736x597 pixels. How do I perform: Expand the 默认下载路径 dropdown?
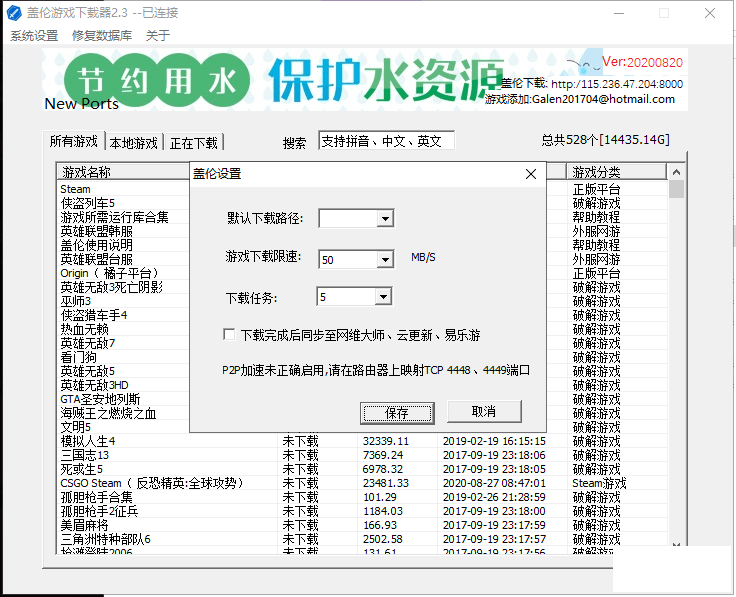385,219
